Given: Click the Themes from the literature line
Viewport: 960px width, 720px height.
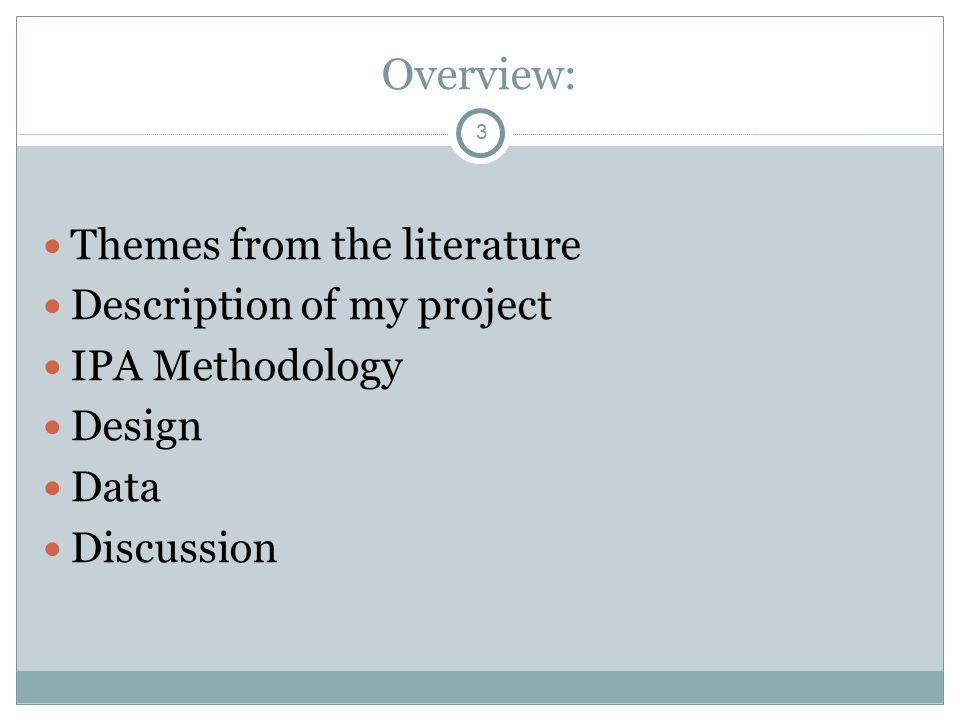Looking at the screenshot, I should pyautogui.click(x=326, y=244).
